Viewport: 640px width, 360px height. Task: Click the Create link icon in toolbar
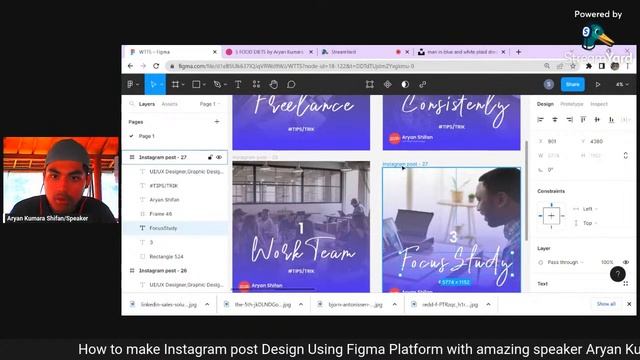coord(423,84)
